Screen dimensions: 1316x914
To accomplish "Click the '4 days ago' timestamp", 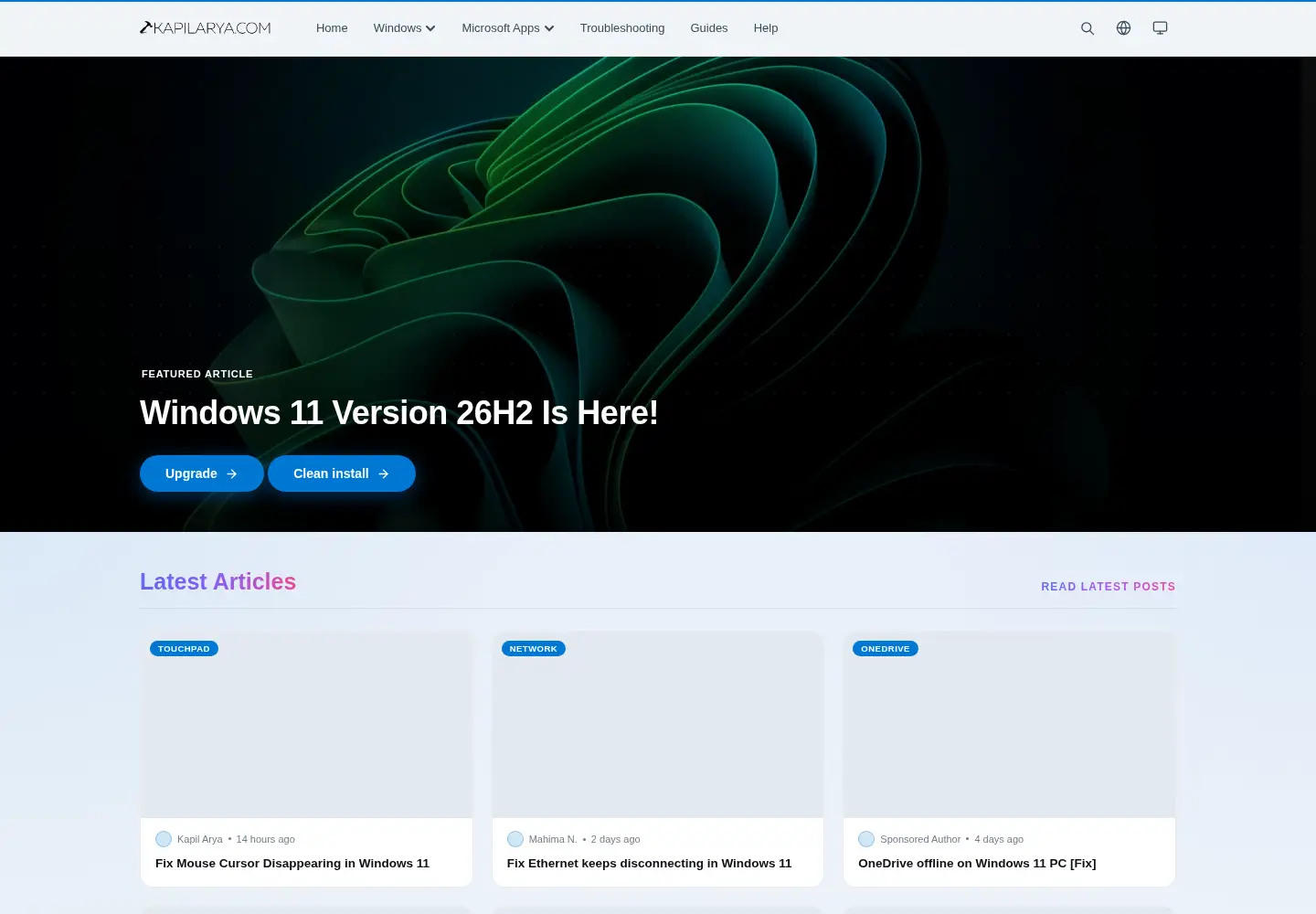I will (999, 839).
